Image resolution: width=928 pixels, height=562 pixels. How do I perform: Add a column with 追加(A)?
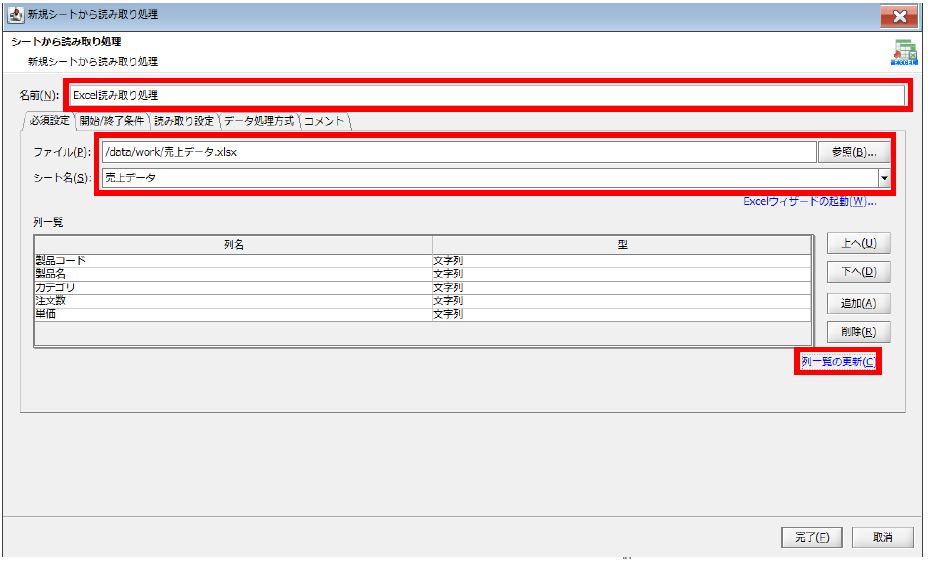(x=858, y=303)
